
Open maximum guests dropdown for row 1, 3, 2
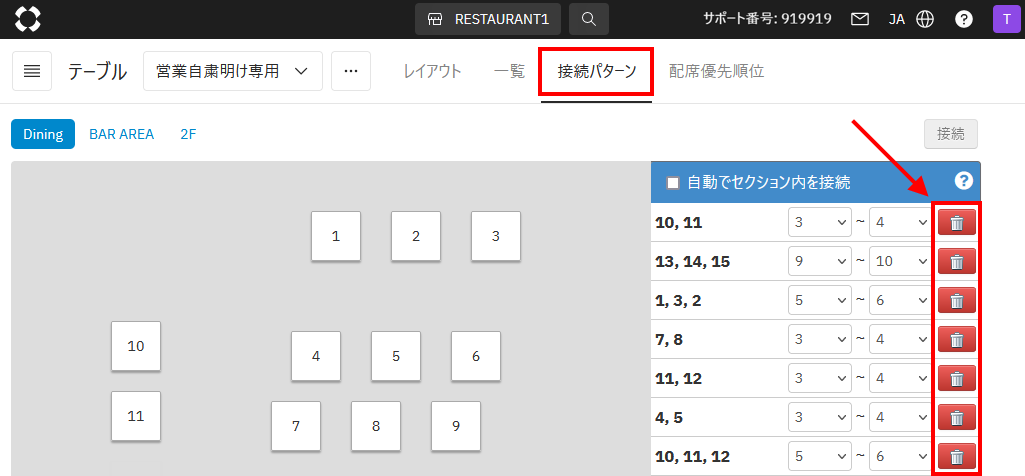901,300
